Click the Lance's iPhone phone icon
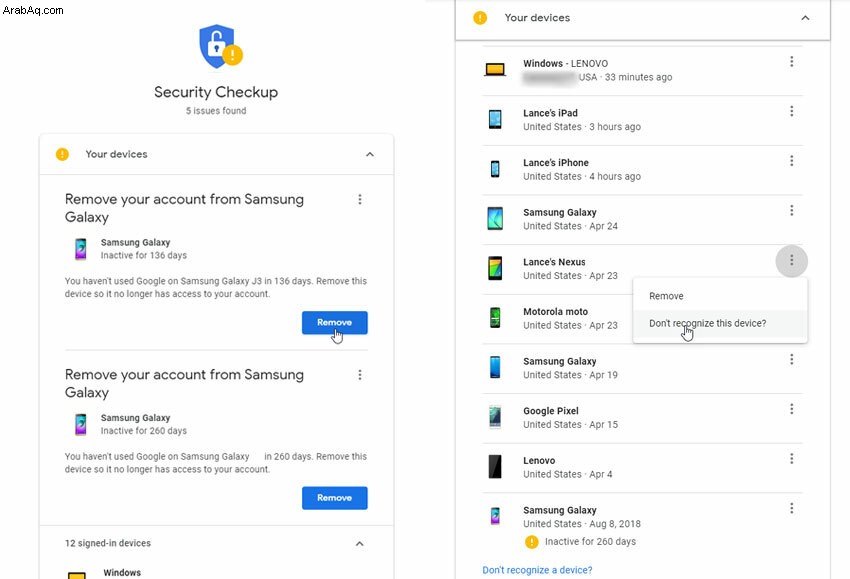Viewport: 850px width, 579px height. 495,169
